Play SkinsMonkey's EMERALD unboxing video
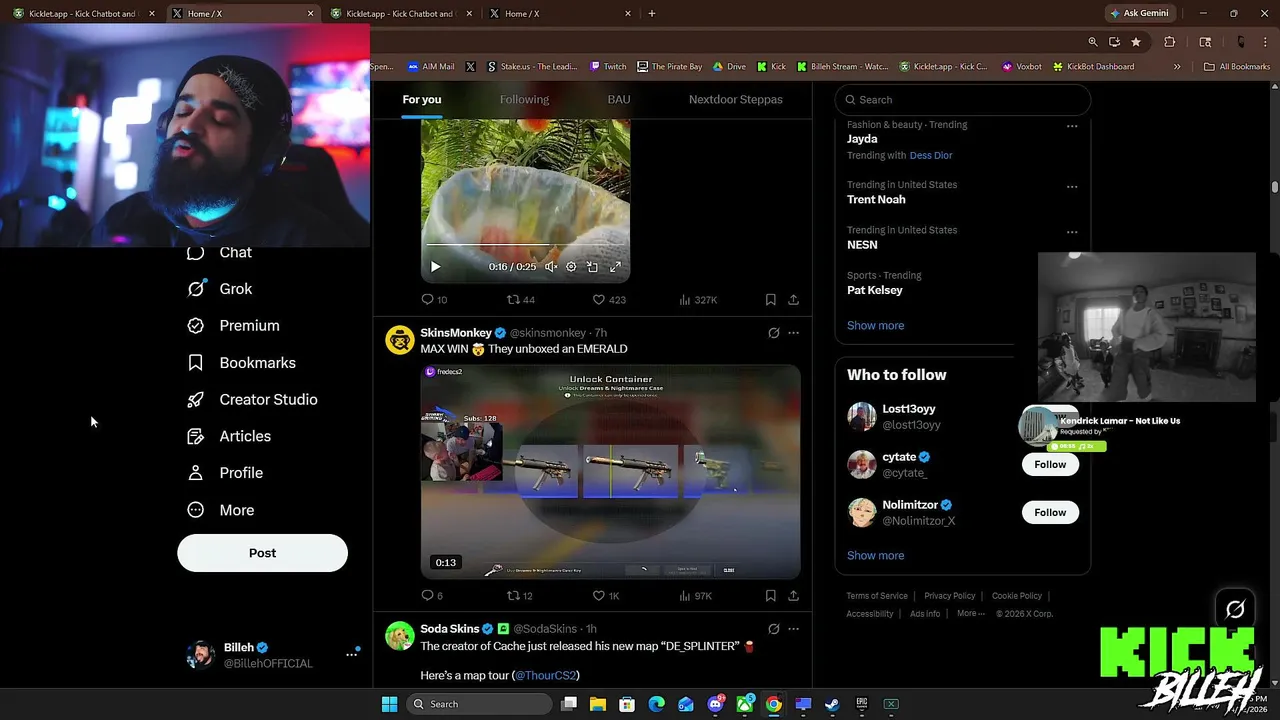This screenshot has width=1280, height=720. point(610,471)
